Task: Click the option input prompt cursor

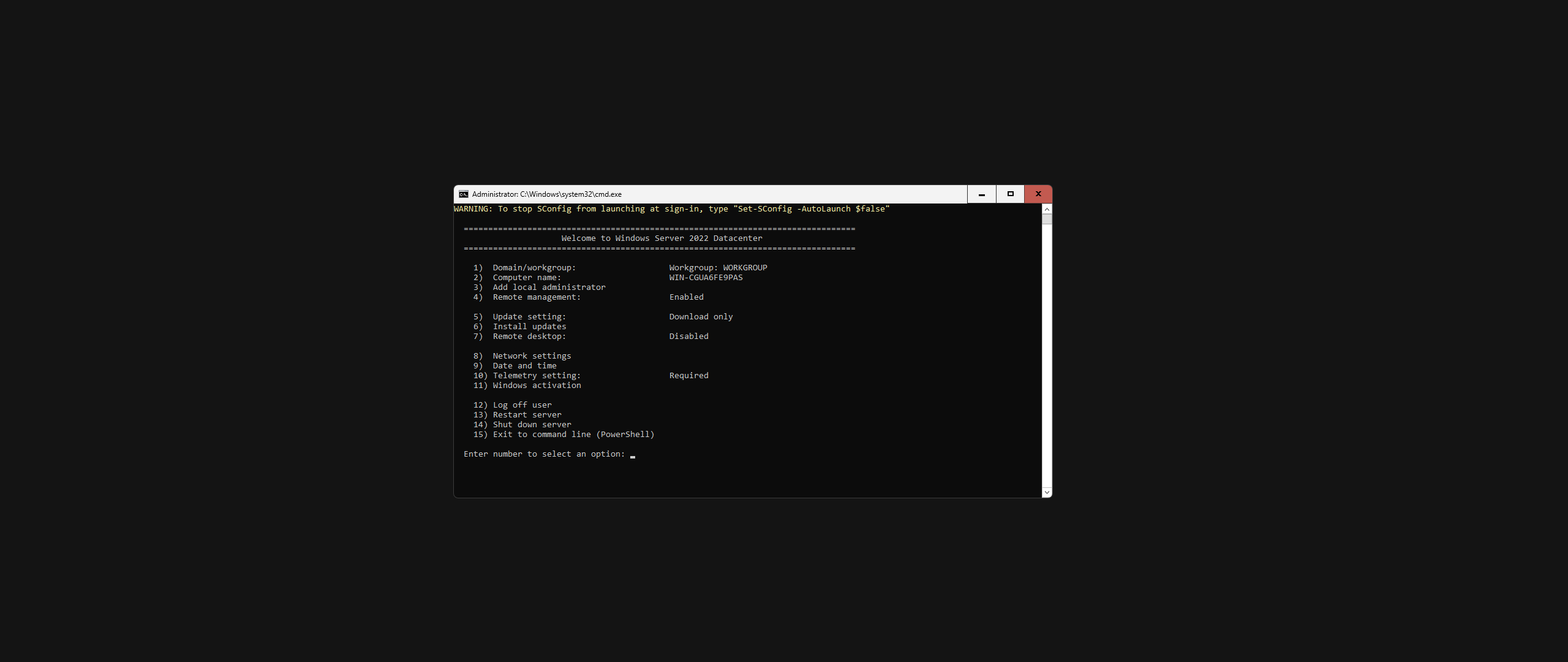Action: coord(633,455)
